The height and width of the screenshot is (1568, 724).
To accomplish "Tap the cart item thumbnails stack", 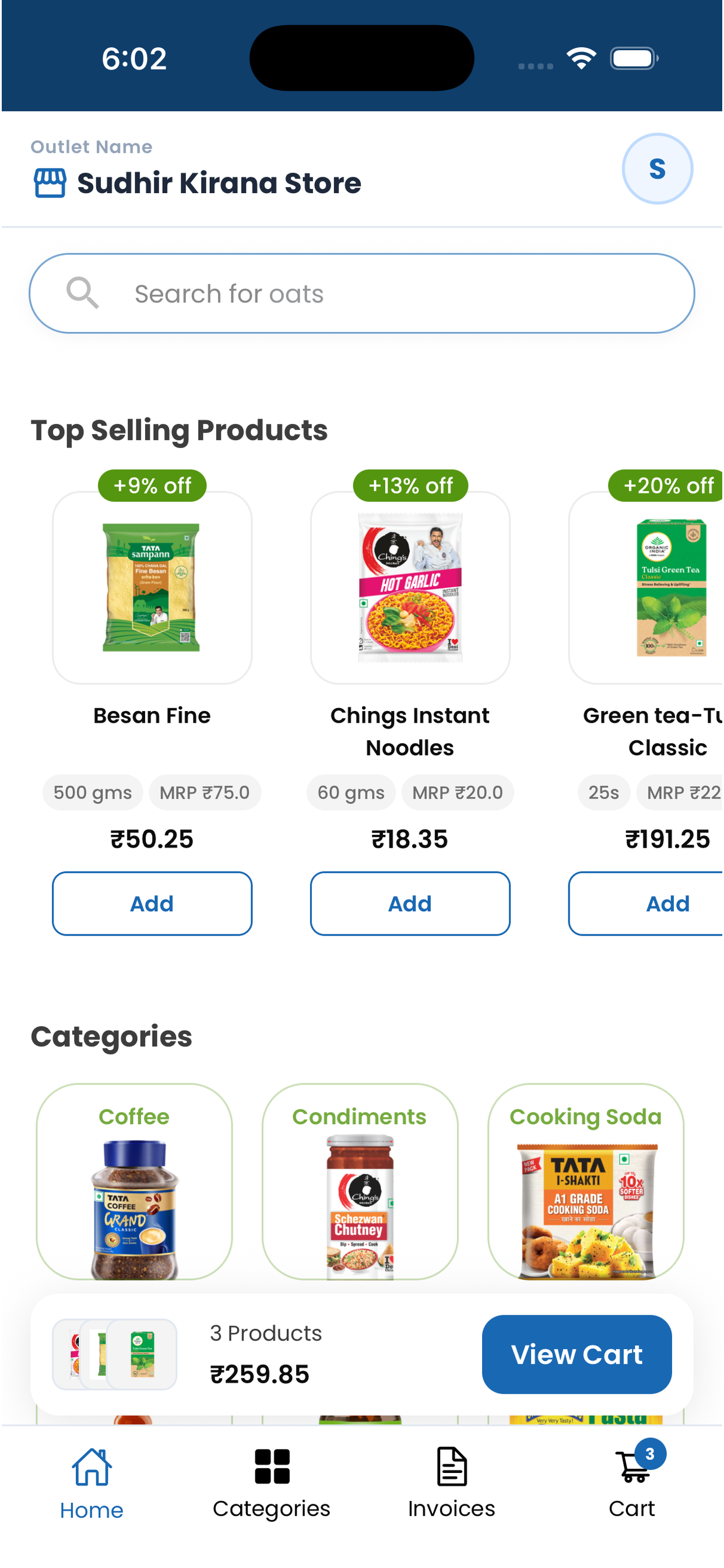I will 115,1356.
